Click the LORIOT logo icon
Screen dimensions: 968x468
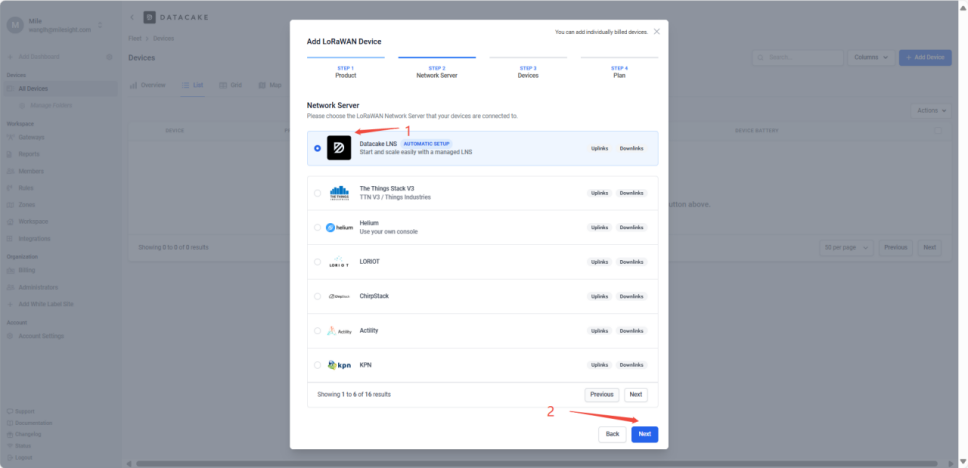point(339,262)
